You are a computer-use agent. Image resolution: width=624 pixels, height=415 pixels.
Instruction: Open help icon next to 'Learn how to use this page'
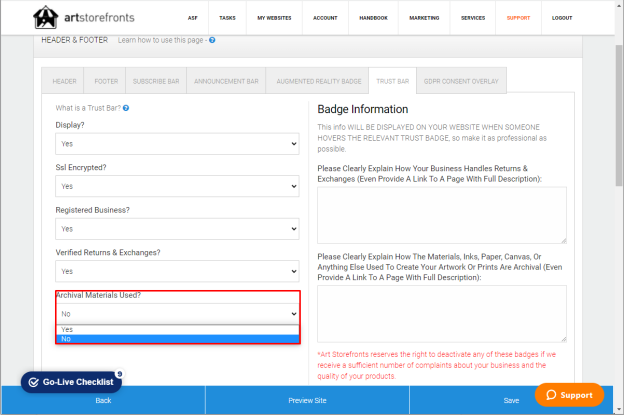pyautogui.click(x=212, y=40)
